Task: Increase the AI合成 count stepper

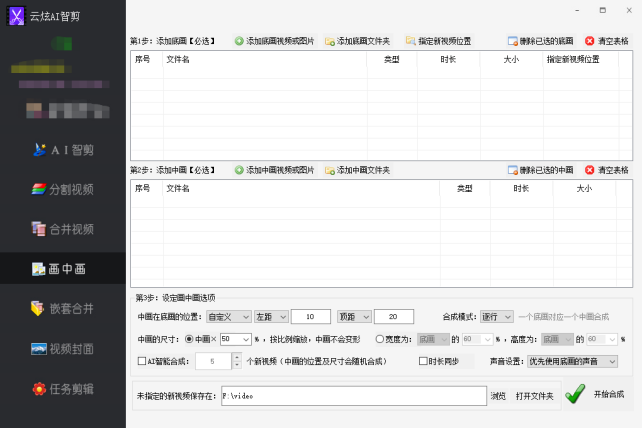Action: coord(237,358)
